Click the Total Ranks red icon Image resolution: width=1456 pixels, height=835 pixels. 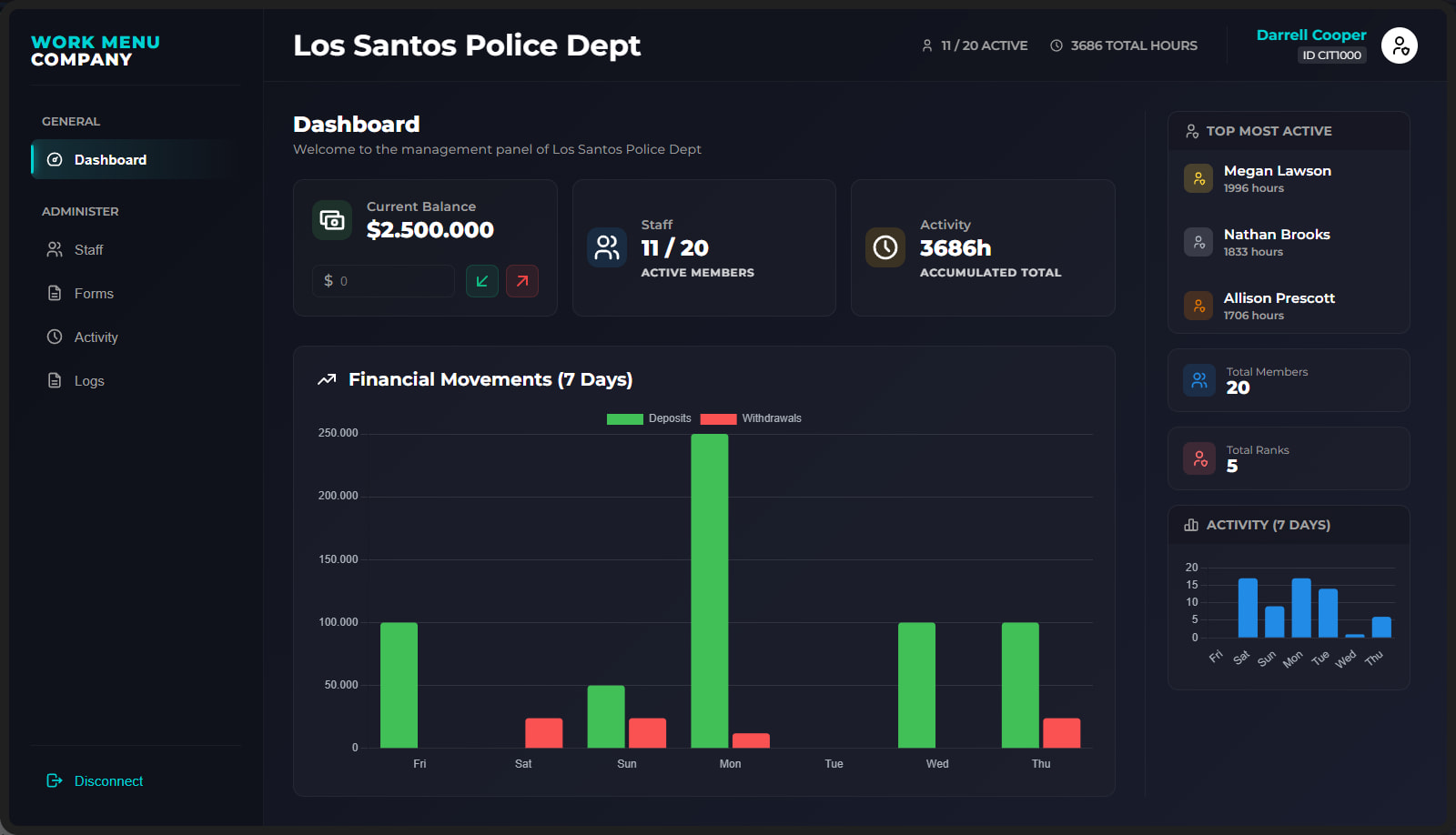(1199, 458)
